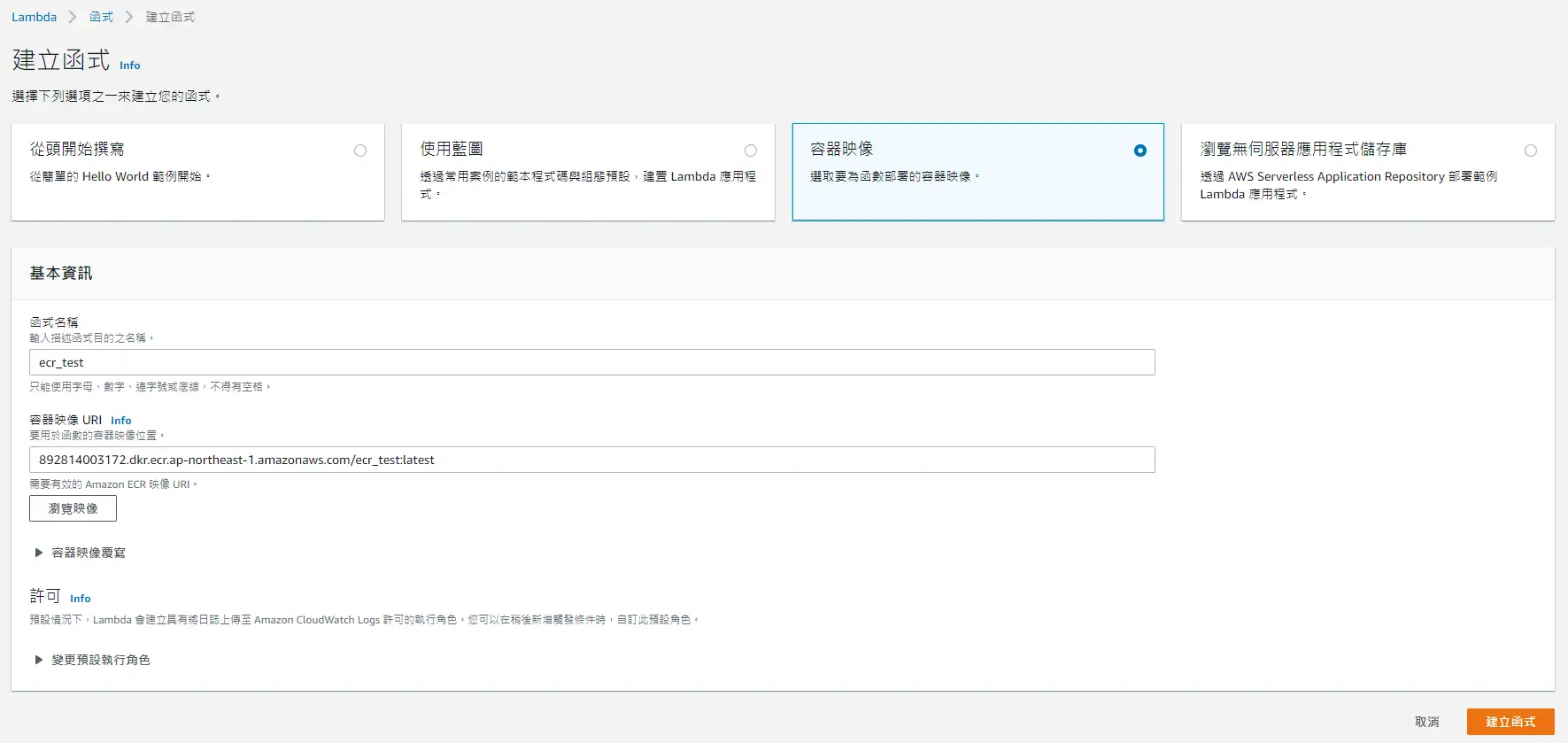This screenshot has width=1568, height=743.
Task: Select the 使用藍圖 radio button
Action: tap(751, 151)
